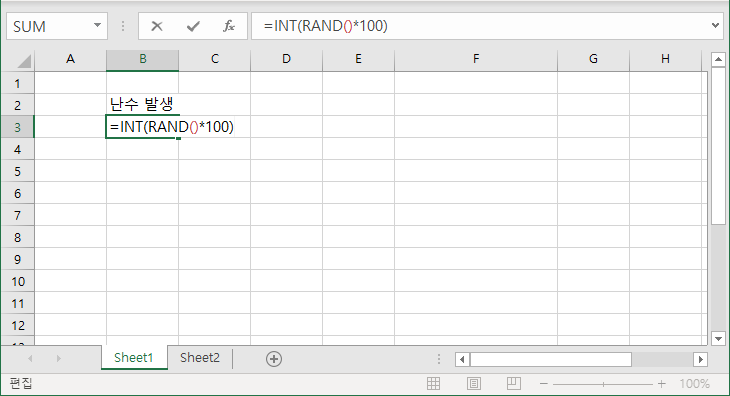The height and width of the screenshot is (396, 730).
Task: Click cell B3 with the =INT(RAND()*100) formula
Action: 142,127
